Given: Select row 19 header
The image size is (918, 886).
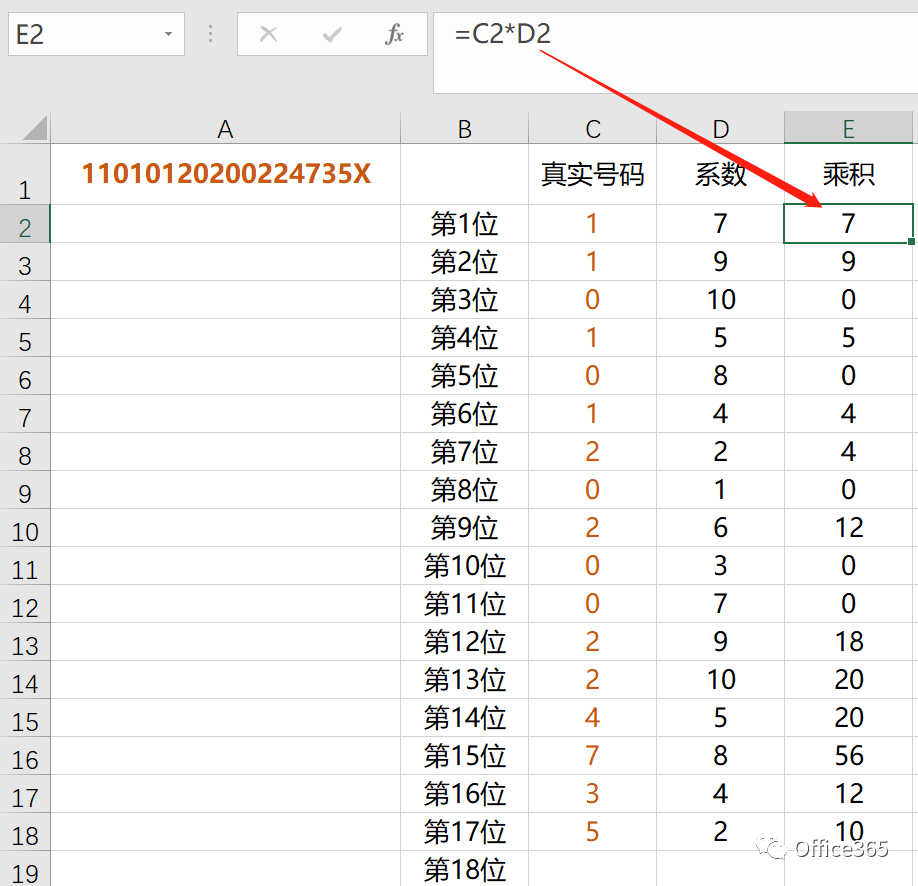Looking at the screenshot, I should pyautogui.click(x=25, y=869).
